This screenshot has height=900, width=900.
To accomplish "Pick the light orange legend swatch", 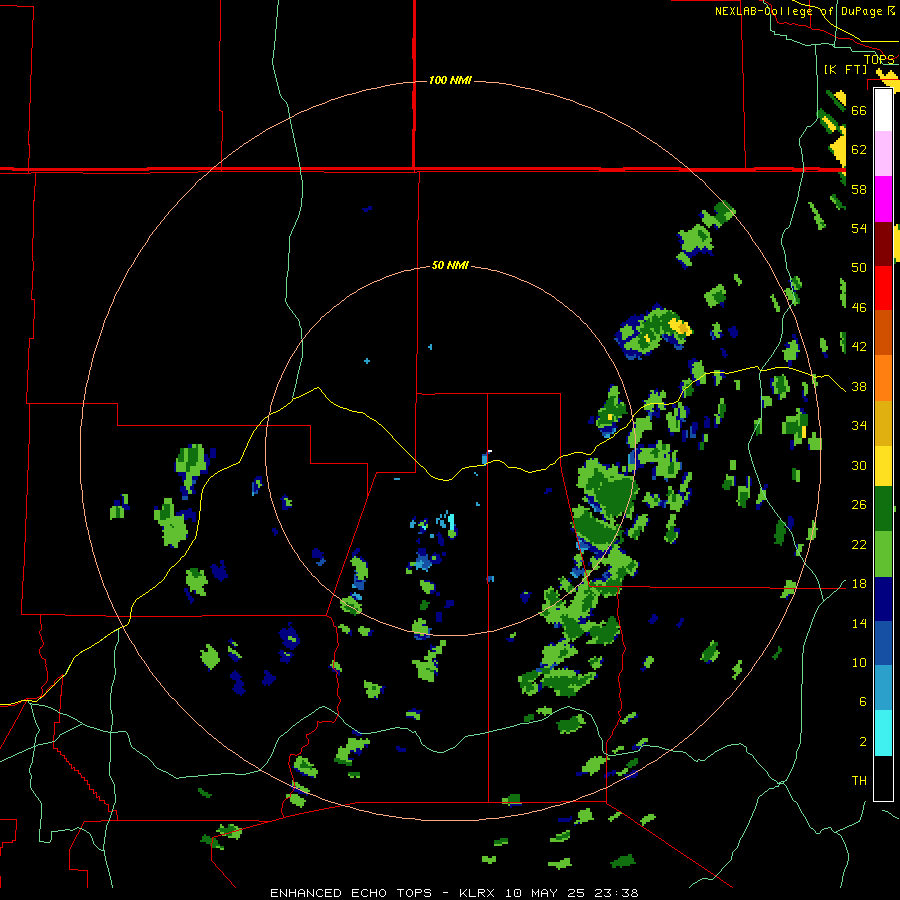I will (x=883, y=378).
